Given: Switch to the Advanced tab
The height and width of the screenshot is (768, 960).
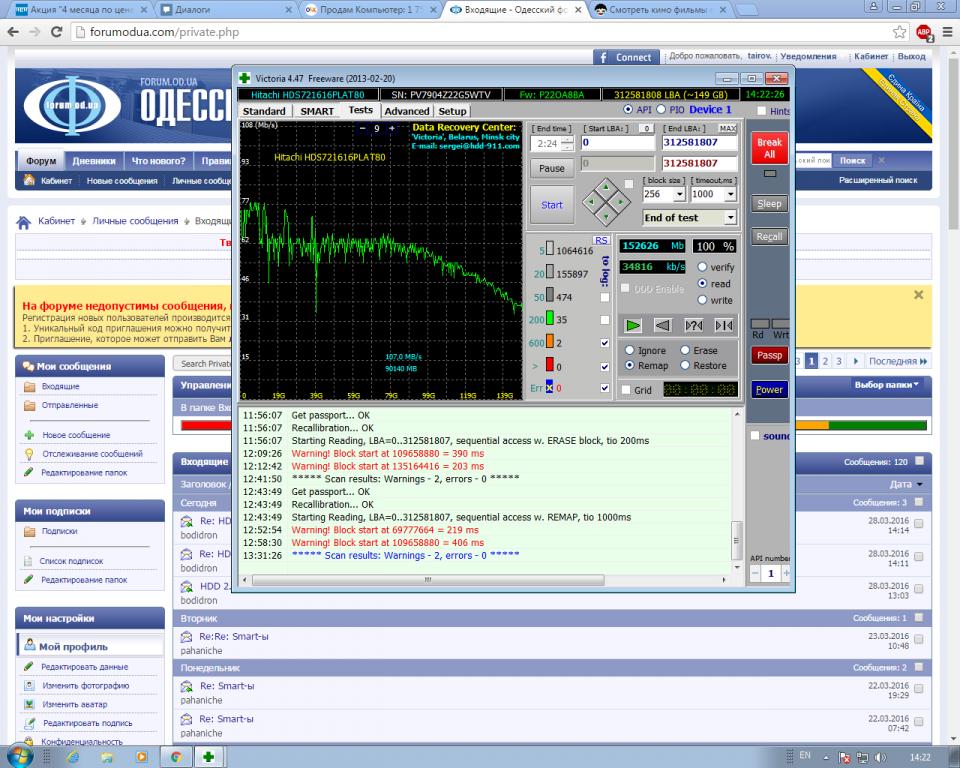Looking at the screenshot, I should coord(407,111).
